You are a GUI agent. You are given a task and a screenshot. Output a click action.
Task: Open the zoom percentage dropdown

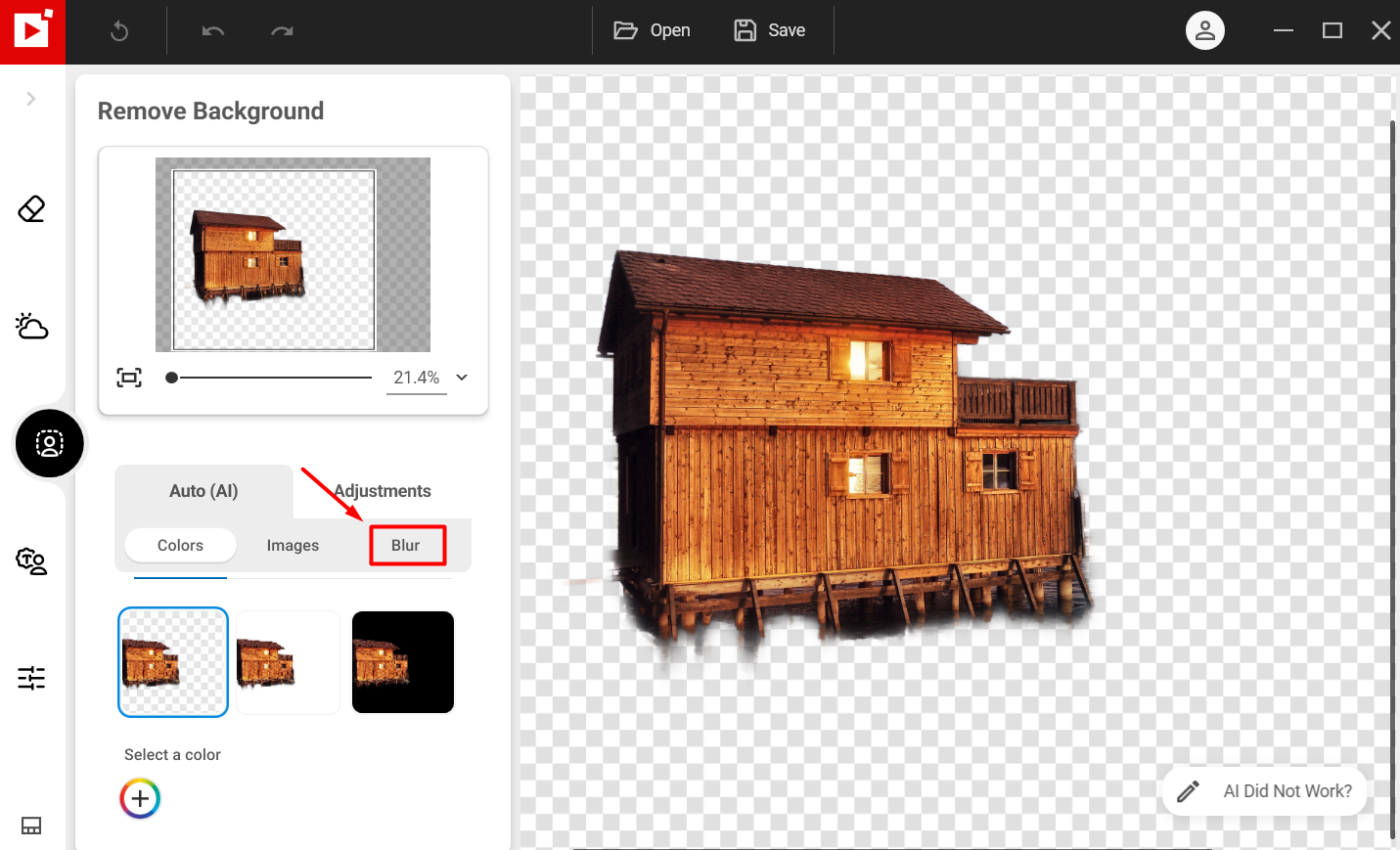462,378
